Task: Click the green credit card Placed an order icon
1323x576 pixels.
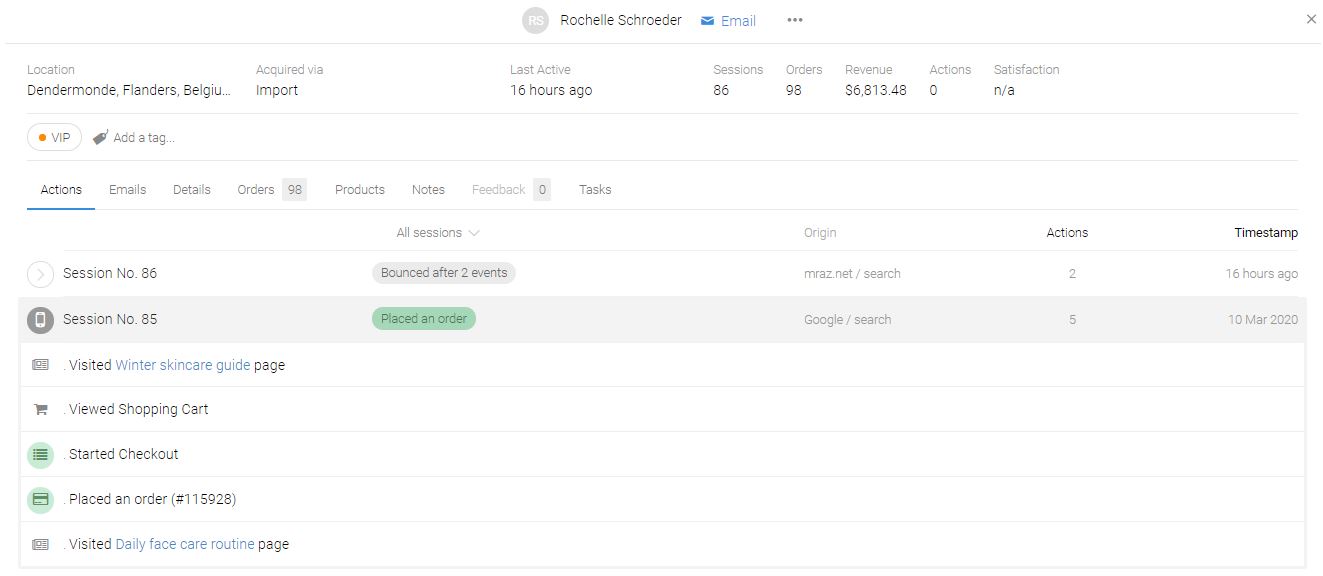Action: point(40,499)
